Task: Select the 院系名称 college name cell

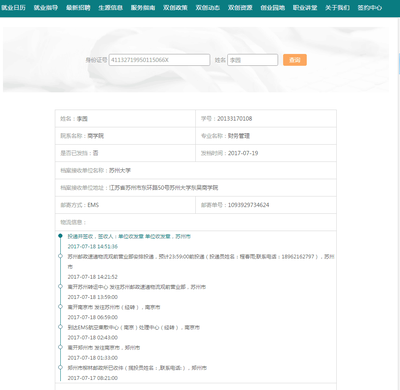Action: (x=125, y=136)
